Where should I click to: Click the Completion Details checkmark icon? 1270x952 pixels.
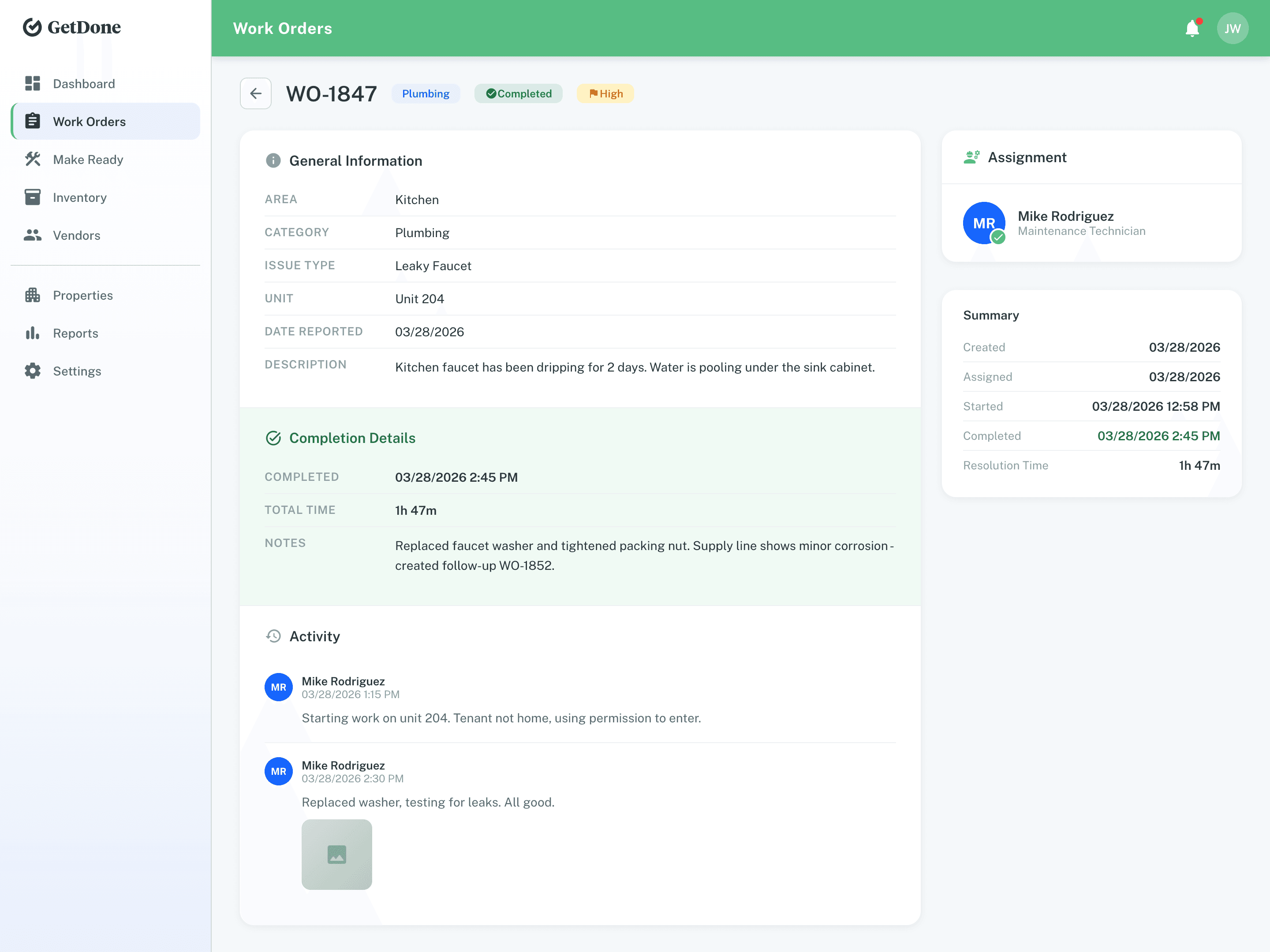click(273, 438)
